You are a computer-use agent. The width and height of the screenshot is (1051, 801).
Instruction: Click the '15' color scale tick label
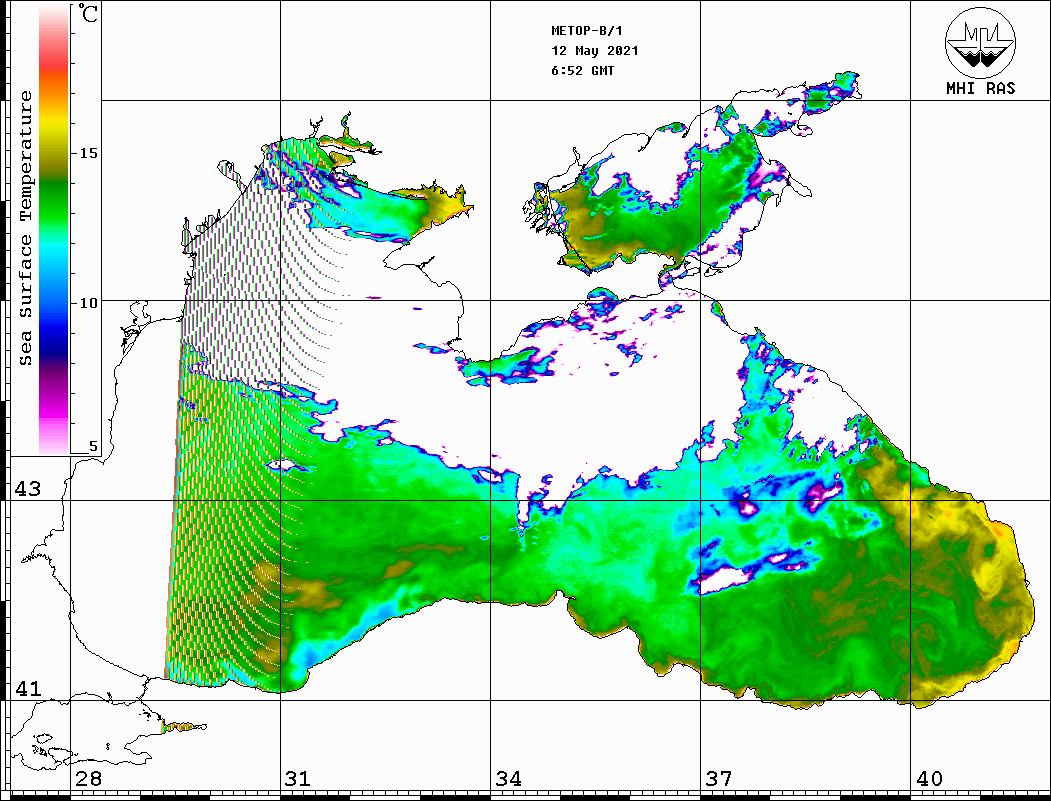pyautogui.click(x=88, y=153)
